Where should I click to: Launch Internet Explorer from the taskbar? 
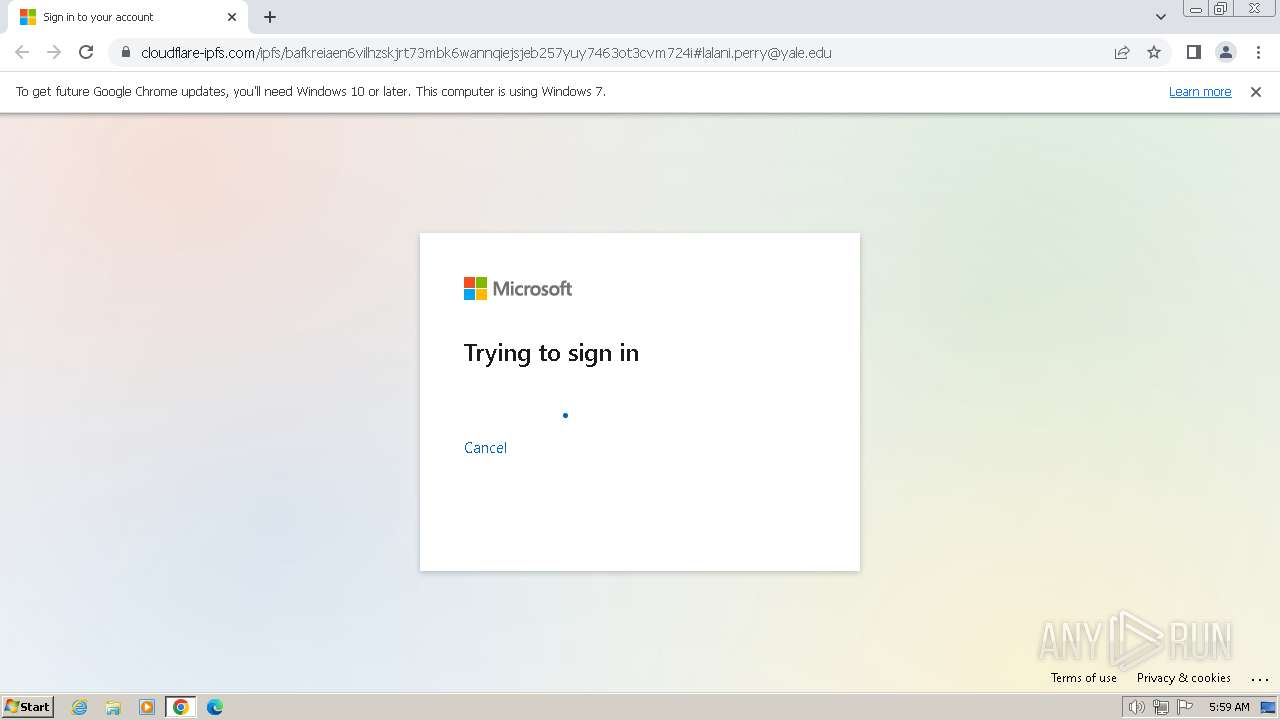pyautogui.click(x=80, y=707)
